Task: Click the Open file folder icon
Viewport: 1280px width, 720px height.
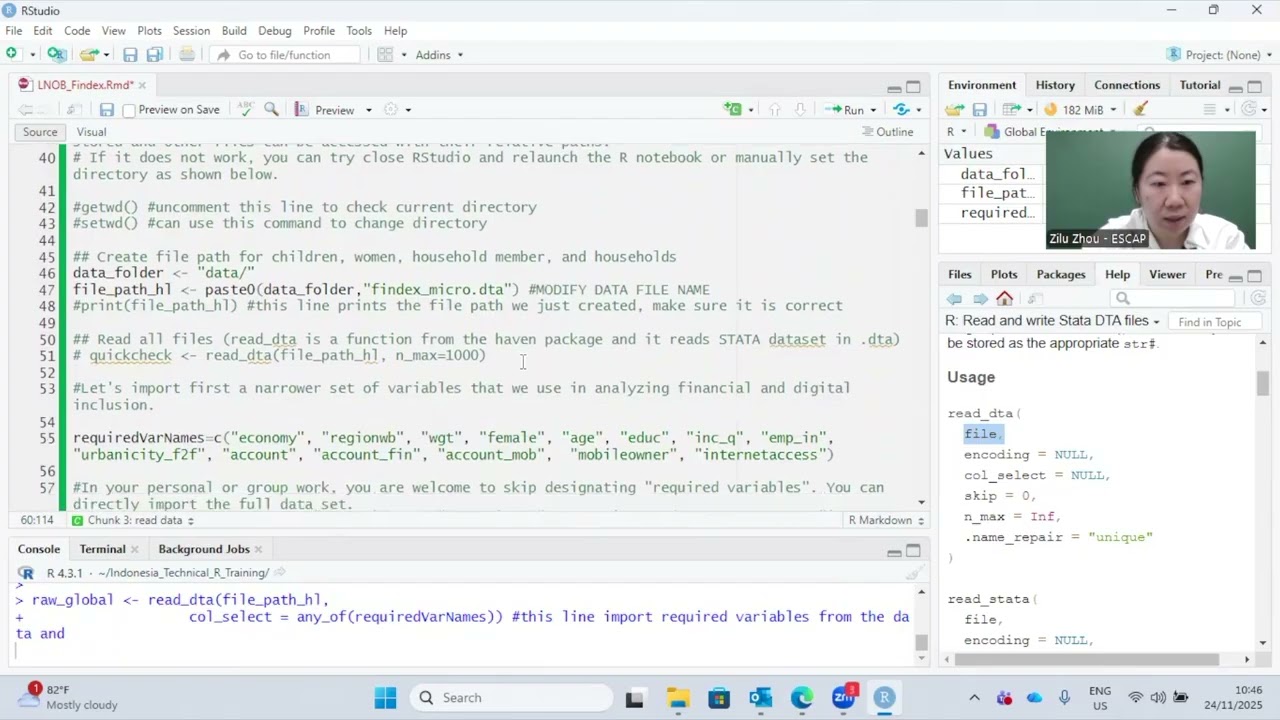Action: pyautogui.click(x=89, y=54)
